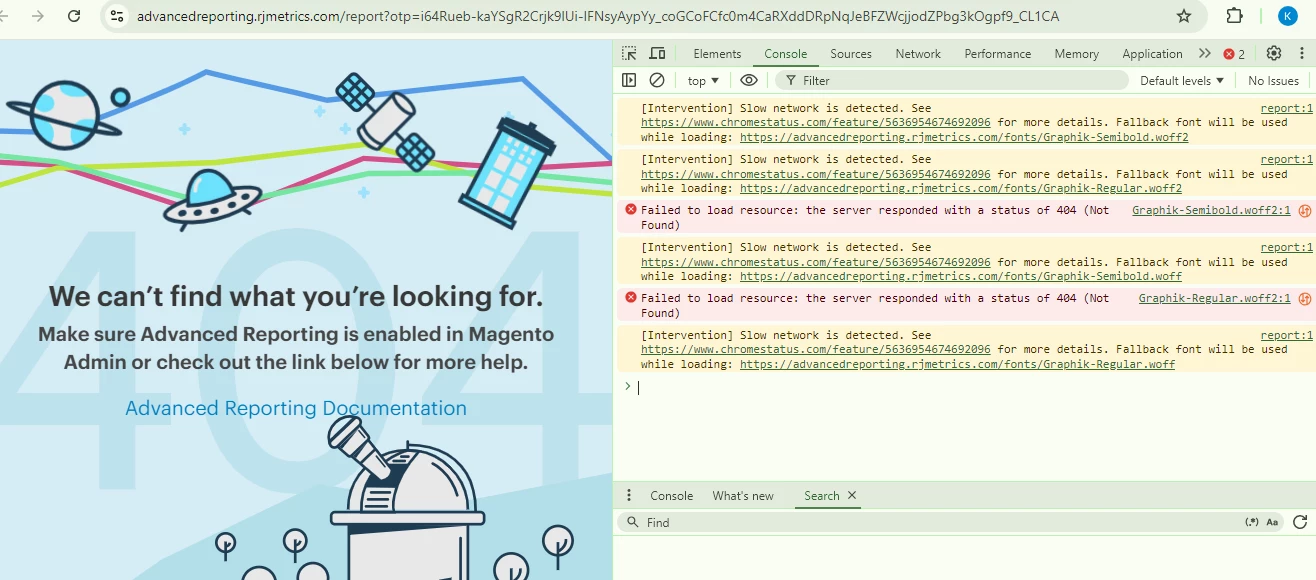Image resolution: width=1316 pixels, height=580 pixels.
Task: Open network request icon beside Graphik-Regular.woff2:1
Action: pos(1305,298)
